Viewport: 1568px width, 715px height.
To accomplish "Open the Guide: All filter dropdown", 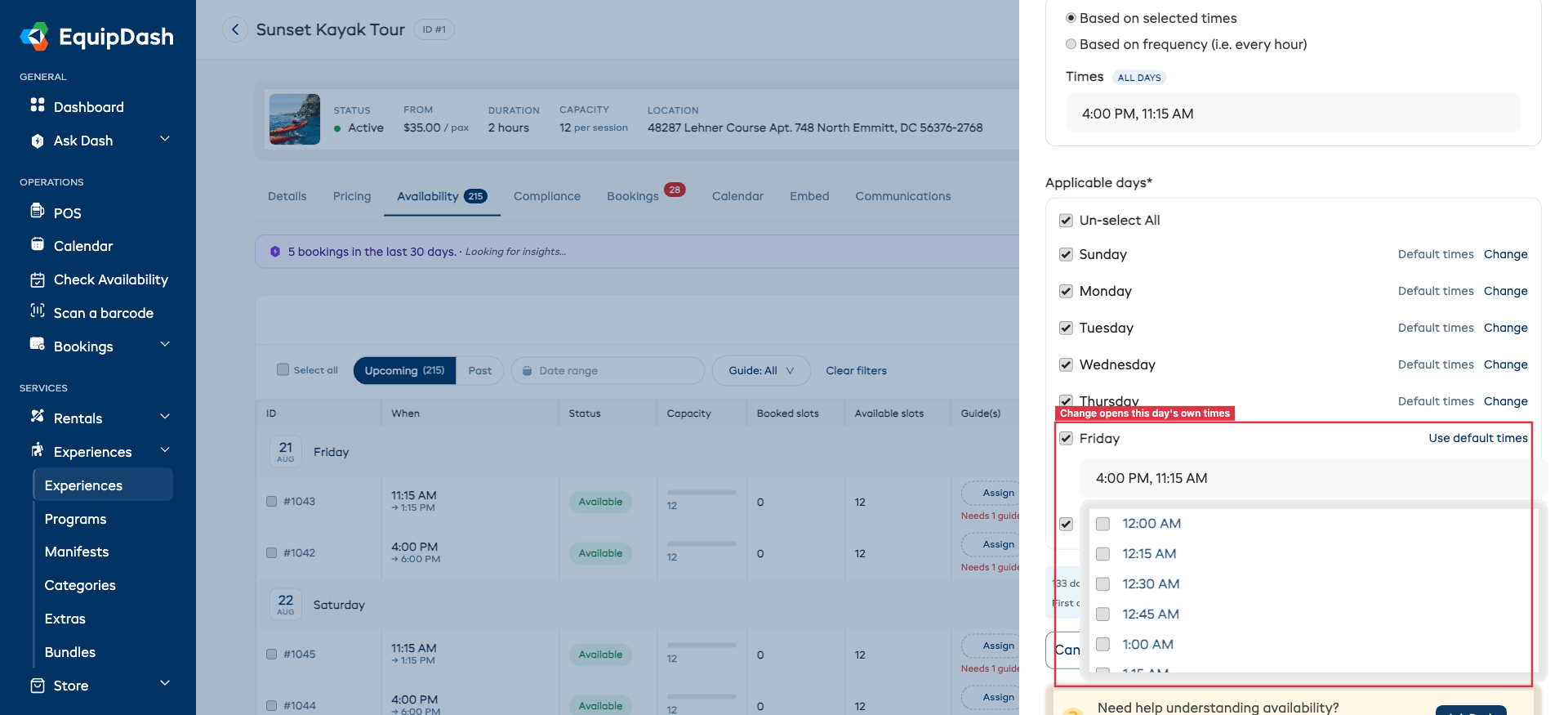I will click(761, 370).
